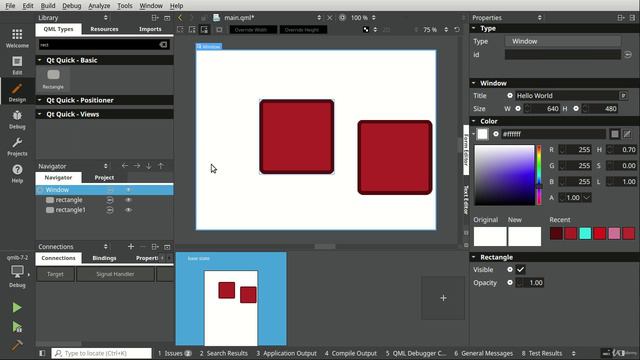
Task: Click the green Run button
Action: pos(17,307)
